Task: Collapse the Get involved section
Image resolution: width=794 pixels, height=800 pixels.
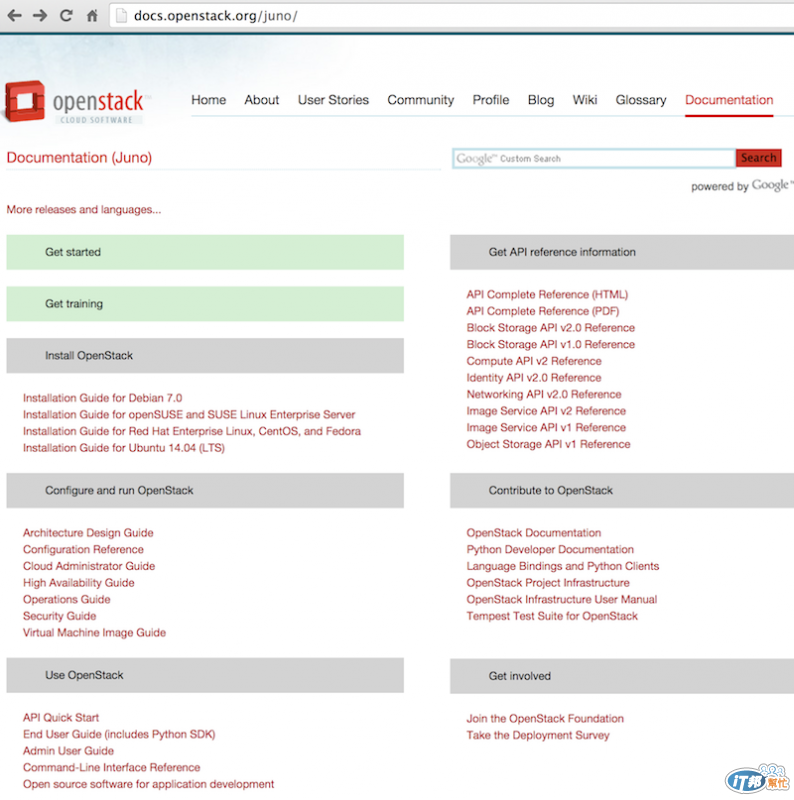Action: (x=622, y=676)
